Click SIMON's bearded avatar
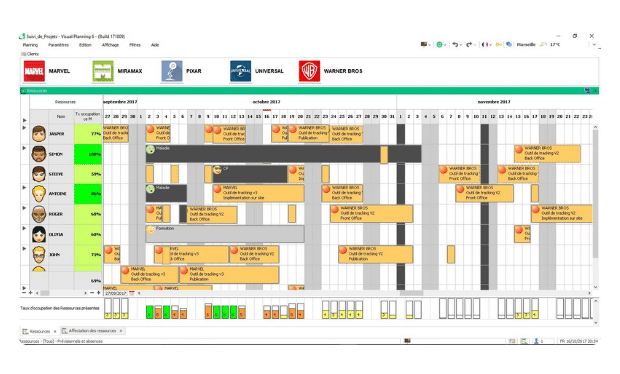This screenshot has width=620, height=374. (39, 154)
